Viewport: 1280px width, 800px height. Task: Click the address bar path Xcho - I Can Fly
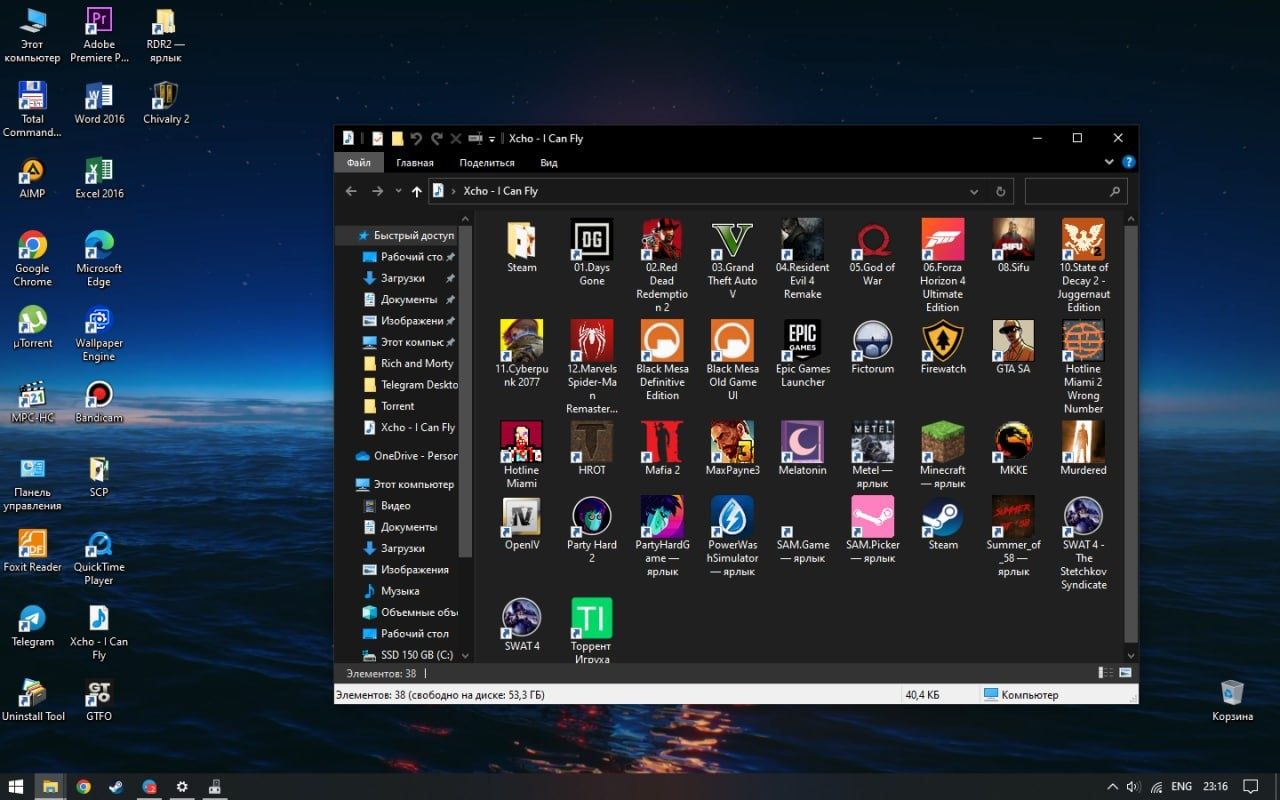point(500,191)
